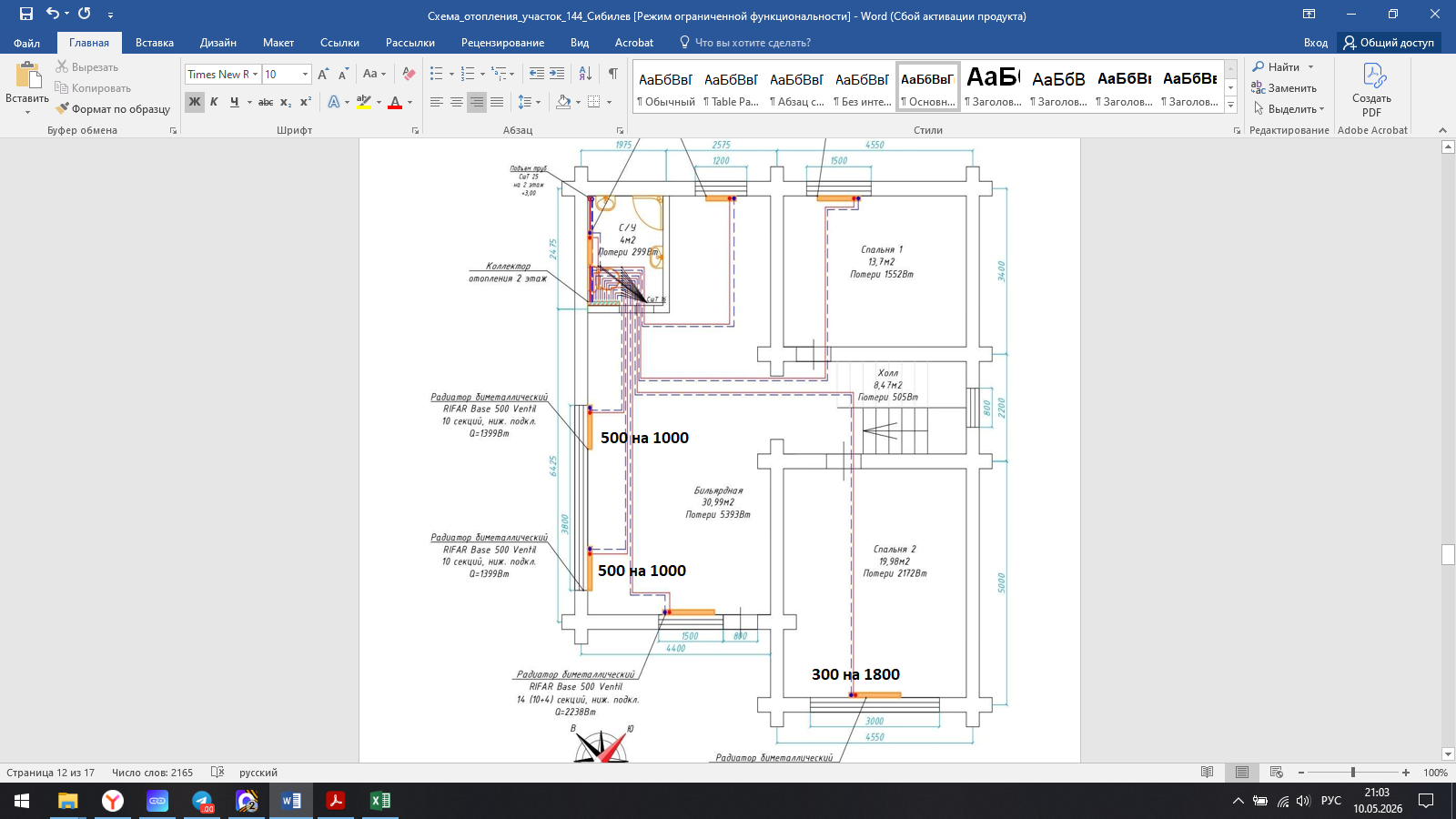
Task: Toggle the show paragraph marks icon
Action: tap(612, 74)
